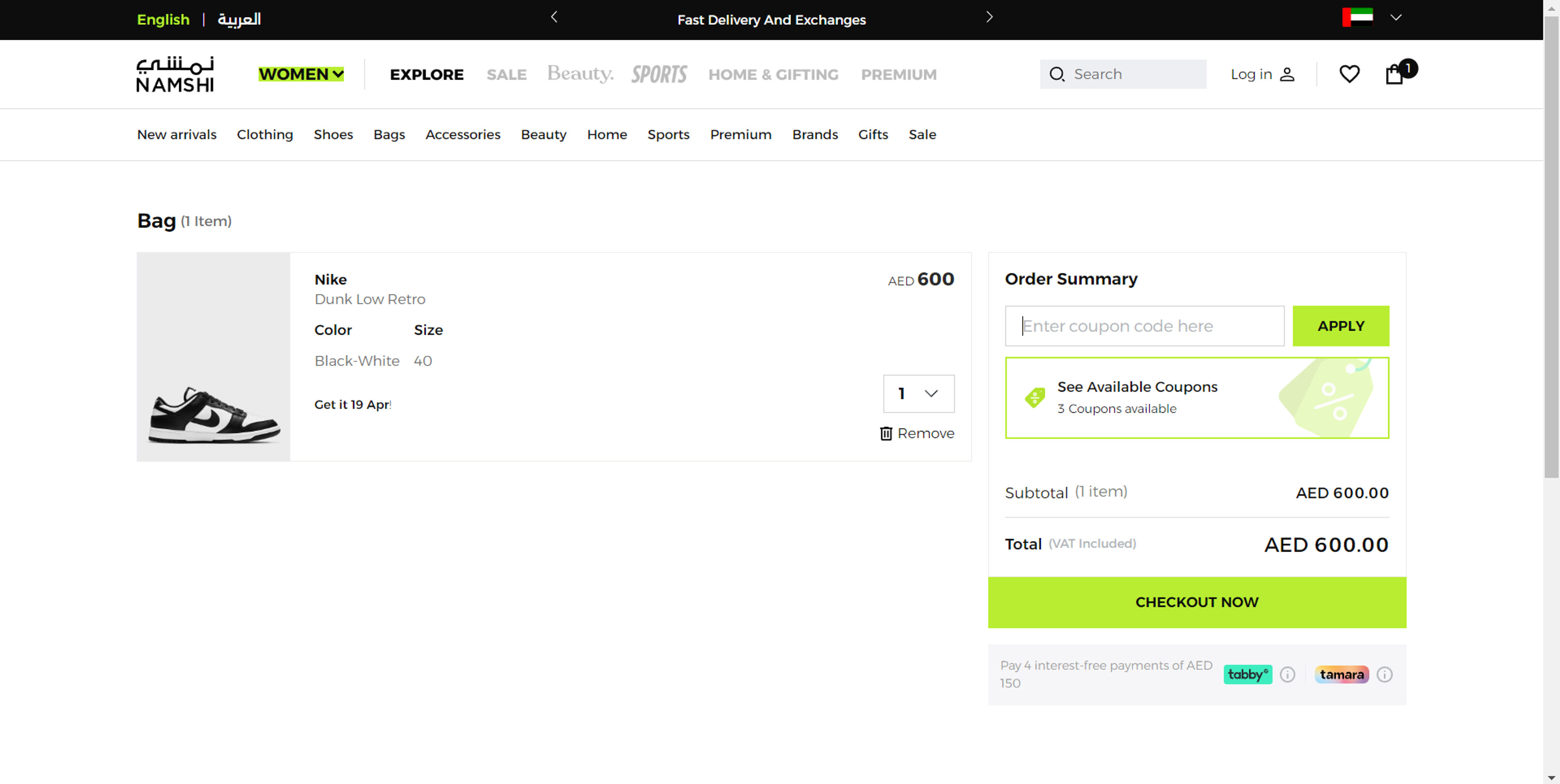Click the search magnifier icon
Viewport: 1560px width, 784px height.
(1057, 74)
